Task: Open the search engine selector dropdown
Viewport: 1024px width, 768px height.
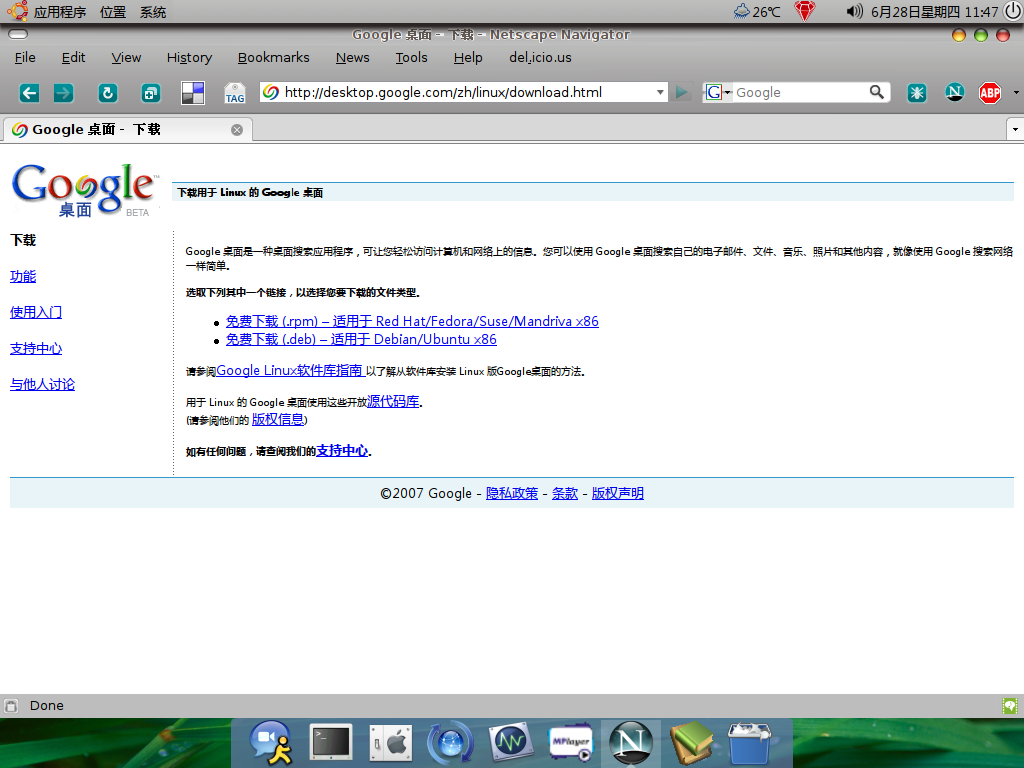Action: point(718,92)
